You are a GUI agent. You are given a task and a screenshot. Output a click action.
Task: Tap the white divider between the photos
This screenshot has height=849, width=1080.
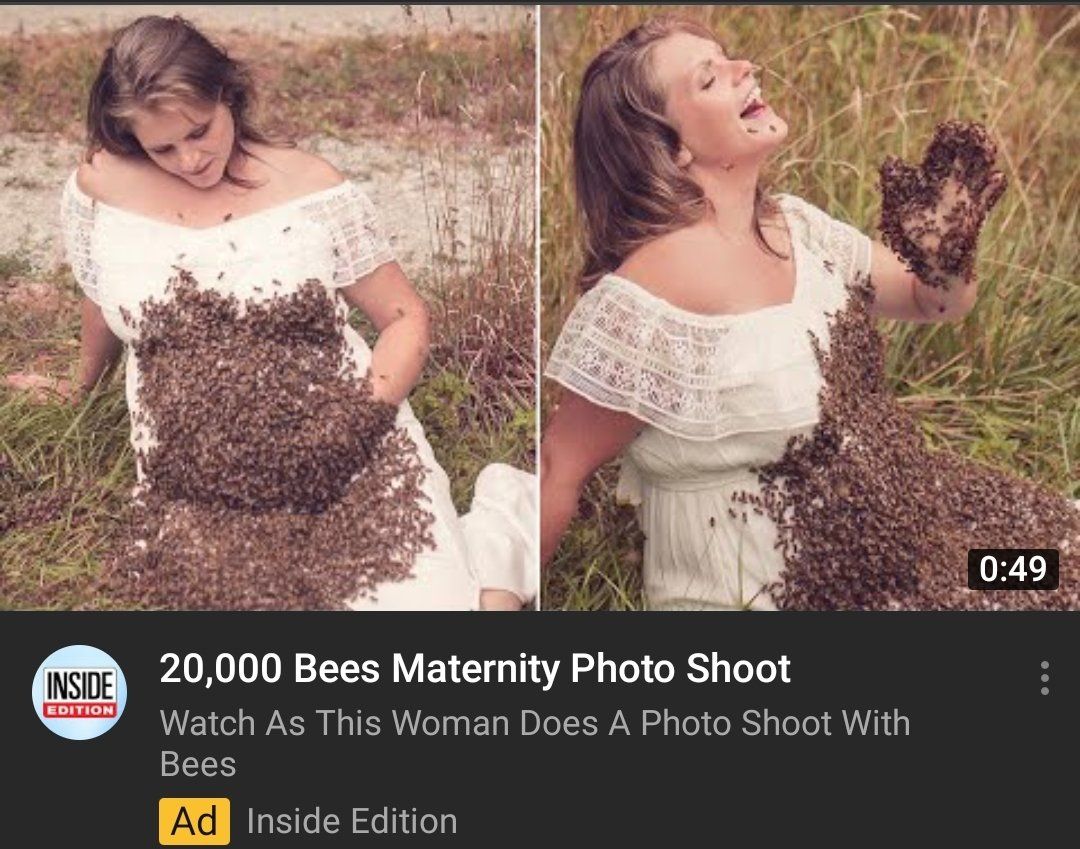pyautogui.click(x=538, y=300)
